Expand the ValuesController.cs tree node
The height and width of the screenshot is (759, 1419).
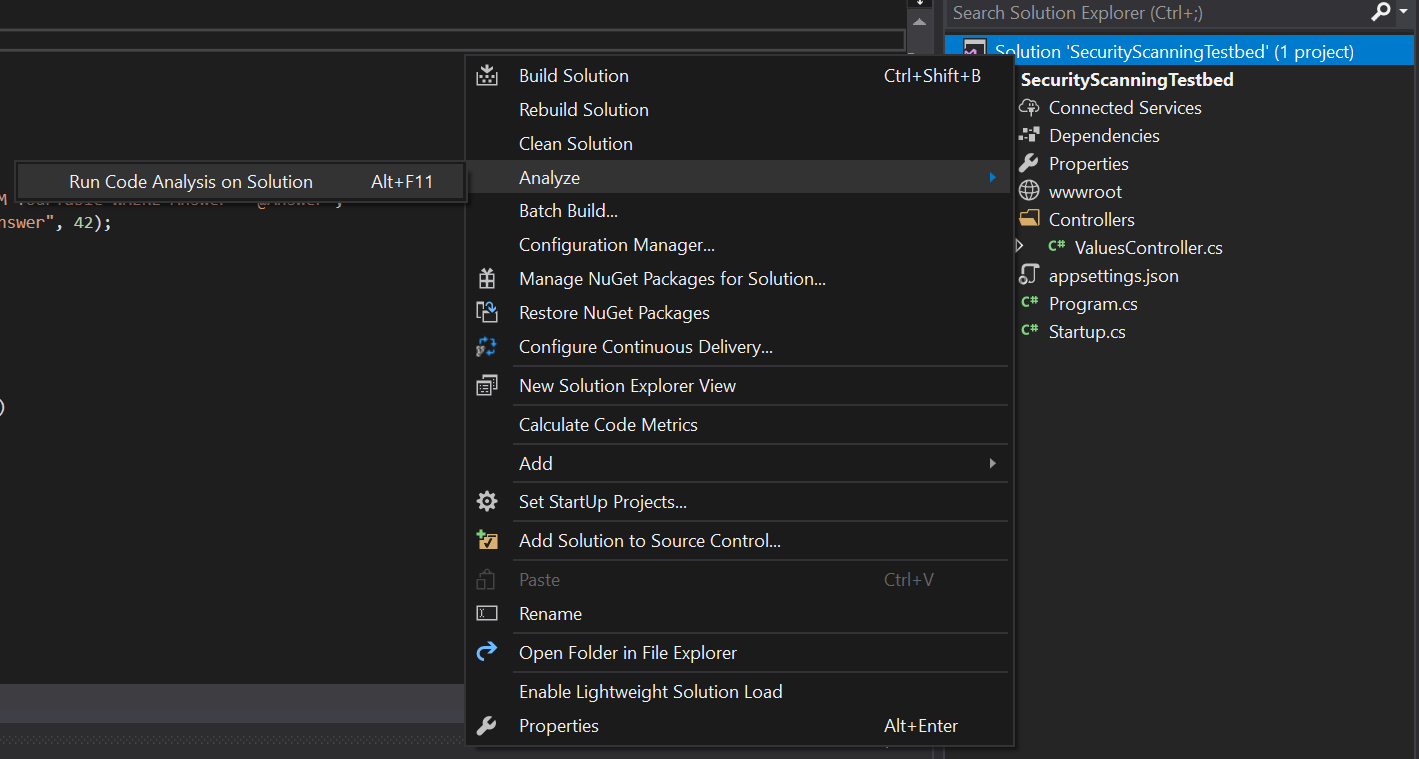pyautogui.click(x=1019, y=246)
